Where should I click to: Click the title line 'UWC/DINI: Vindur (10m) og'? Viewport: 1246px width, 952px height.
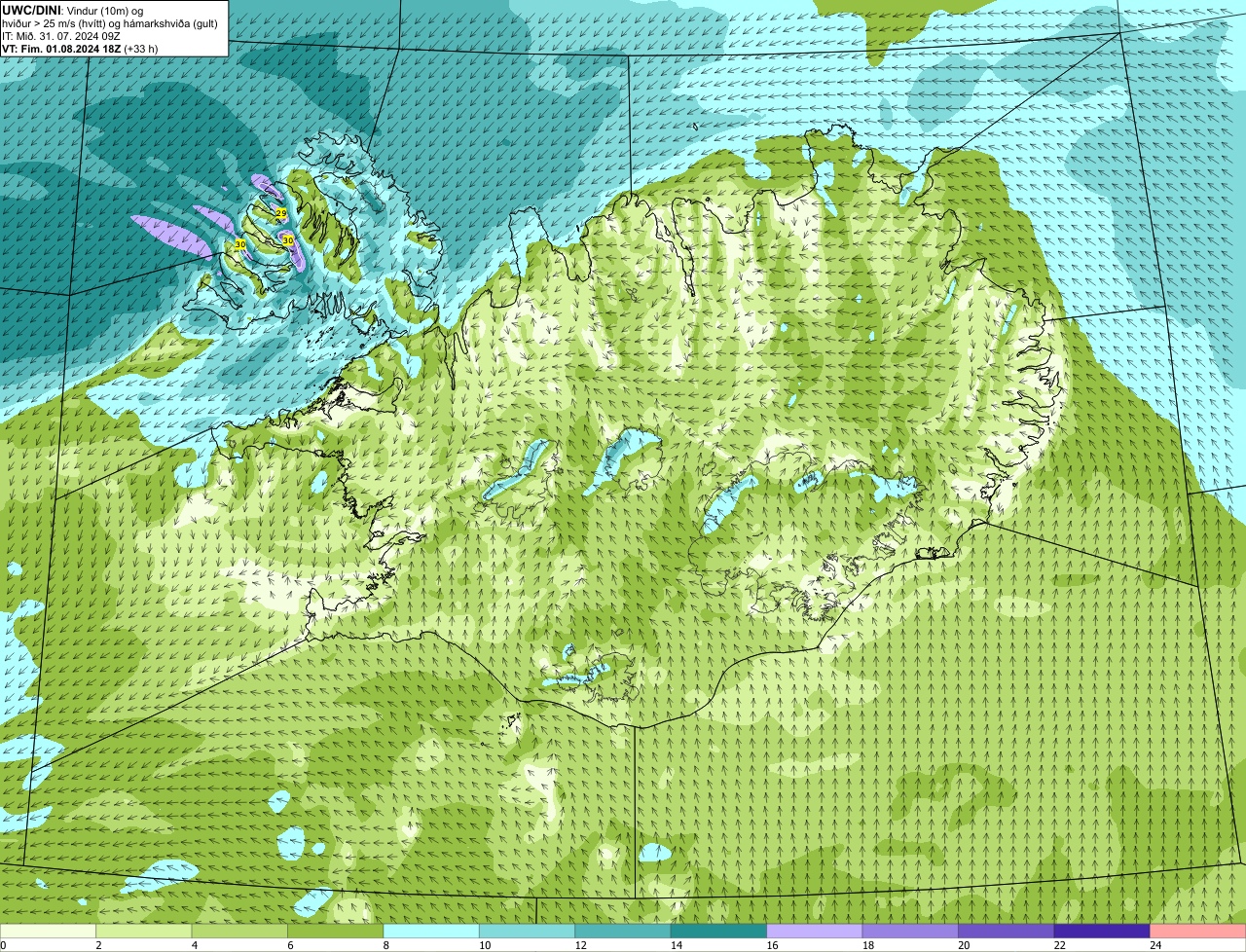pyautogui.click(x=73, y=10)
